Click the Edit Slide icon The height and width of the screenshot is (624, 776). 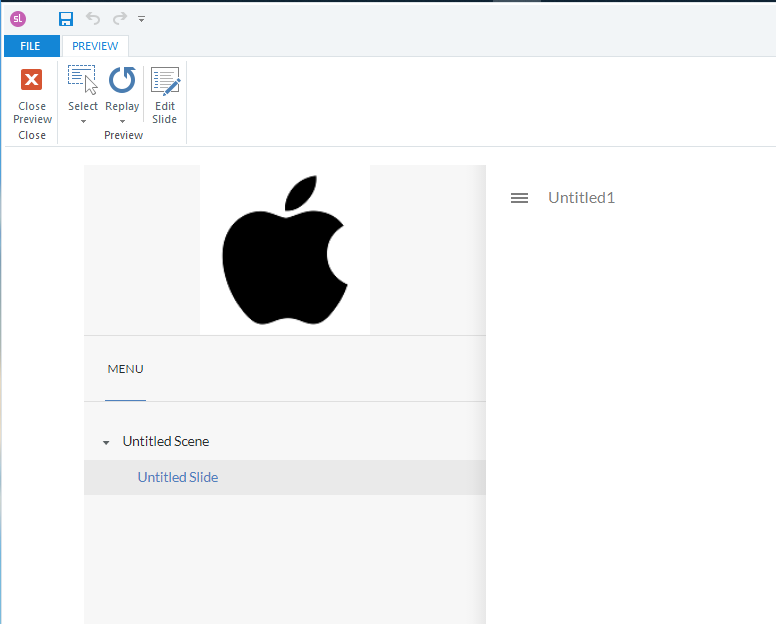(164, 81)
